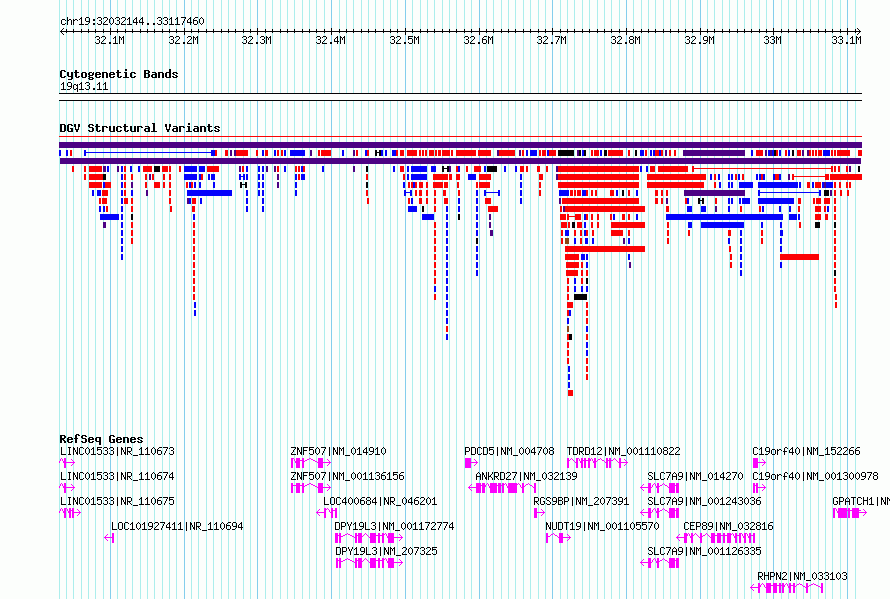Click the 33.1M ruler tick label
Viewport: 890px width, 599px height.
846,40
